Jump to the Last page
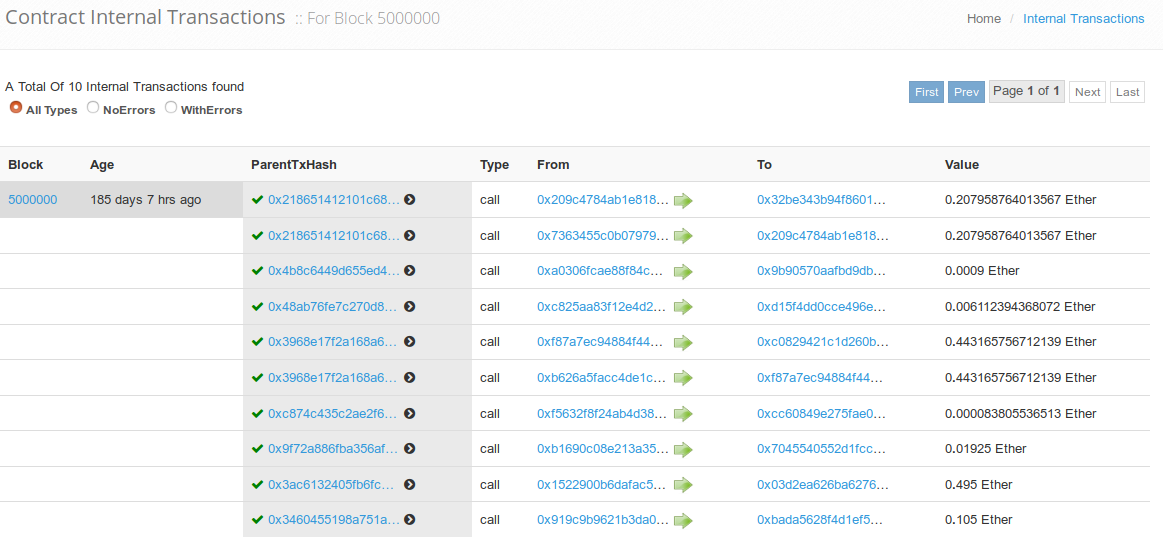This screenshot has width=1163, height=556. [1127, 92]
